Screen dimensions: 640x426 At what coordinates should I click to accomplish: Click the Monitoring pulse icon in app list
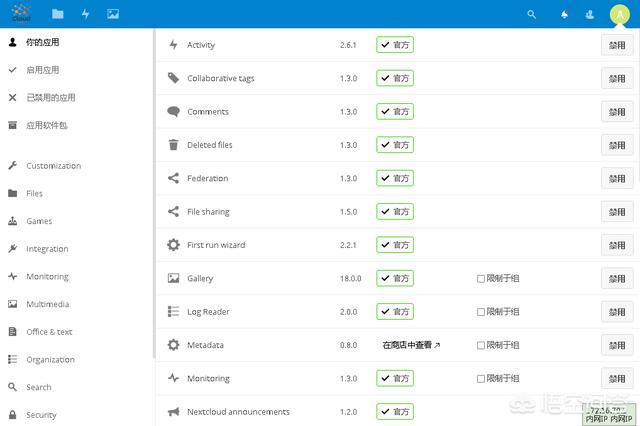click(173, 378)
